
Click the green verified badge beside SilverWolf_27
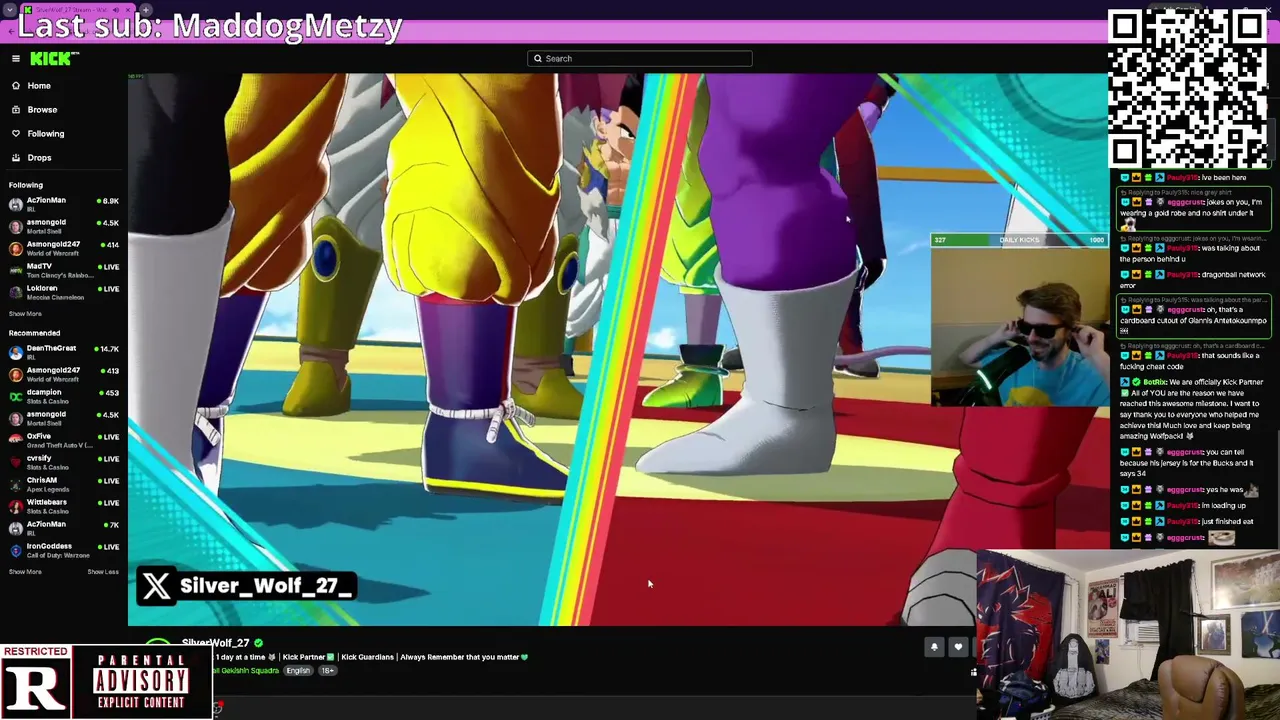point(259,643)
